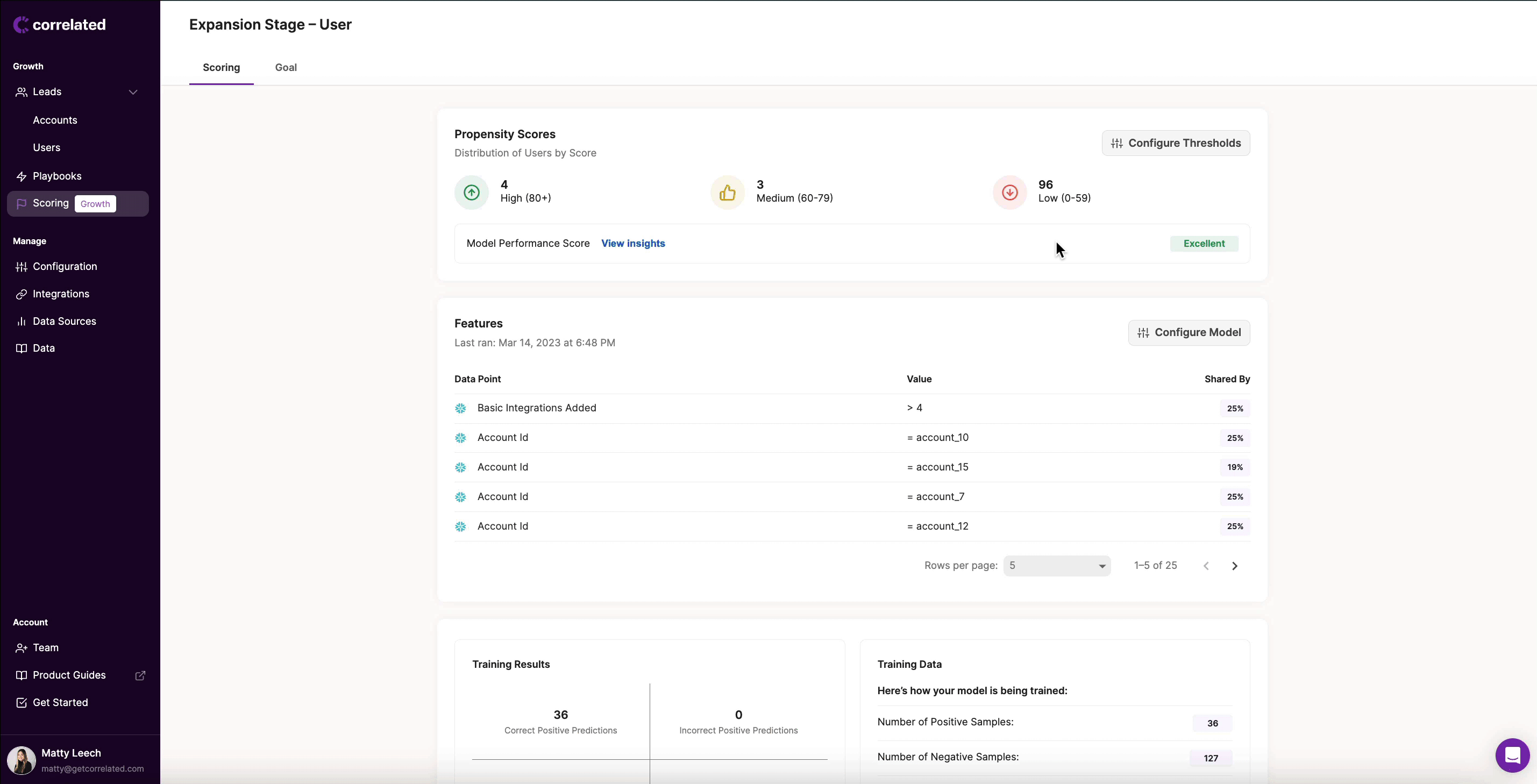Viewport: 1537px width, 784px height.
Task: Switch to the Goal tab
Action: tap(286, 67)
